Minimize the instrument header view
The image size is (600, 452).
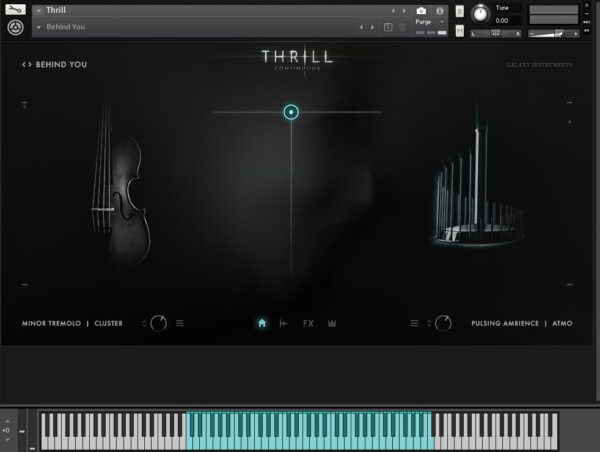point(587,14)
